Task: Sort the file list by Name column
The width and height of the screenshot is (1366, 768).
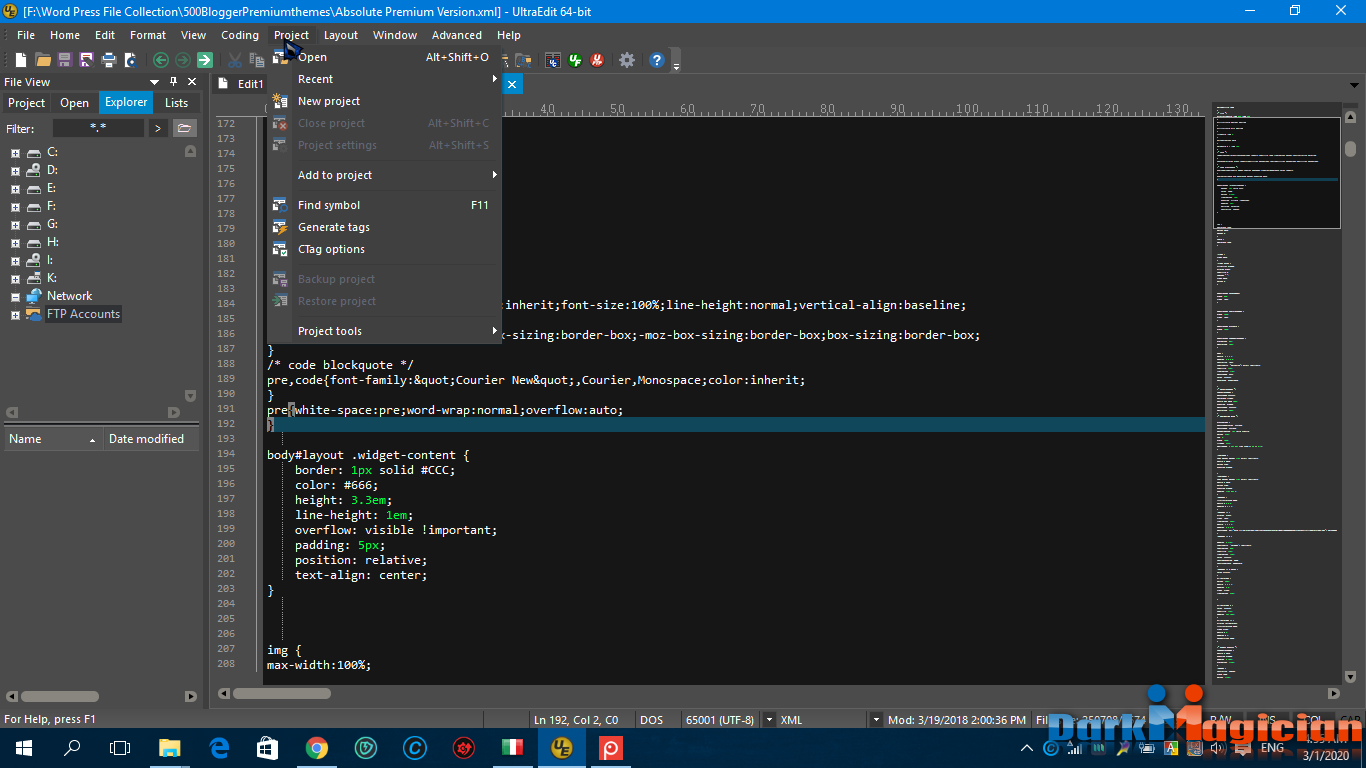Action: [x=53, y=439]
